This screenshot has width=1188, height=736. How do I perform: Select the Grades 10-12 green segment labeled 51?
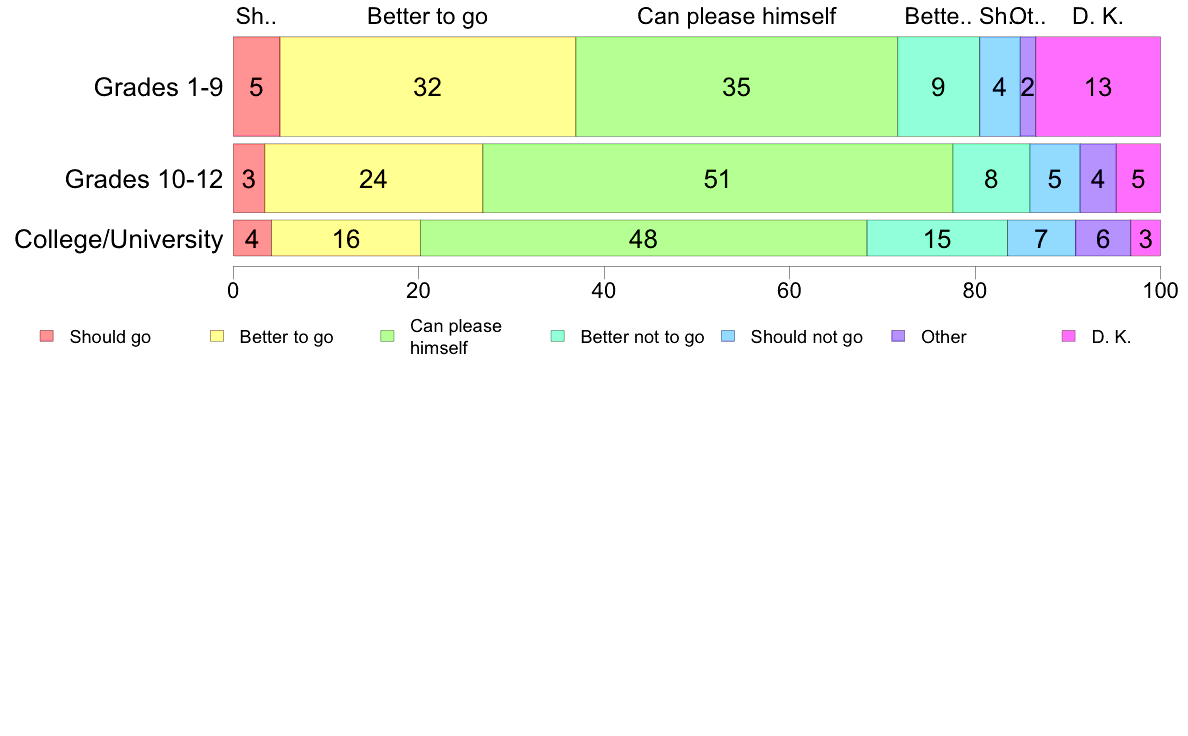tap(717, 178)
